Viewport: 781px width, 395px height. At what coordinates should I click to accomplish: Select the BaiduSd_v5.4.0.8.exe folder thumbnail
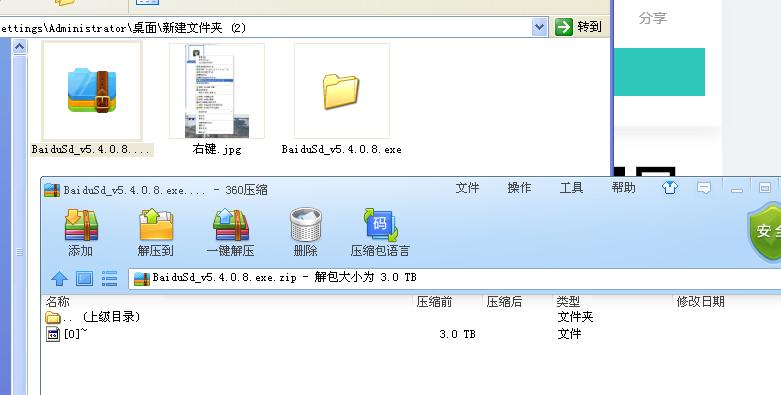[342, 91]
